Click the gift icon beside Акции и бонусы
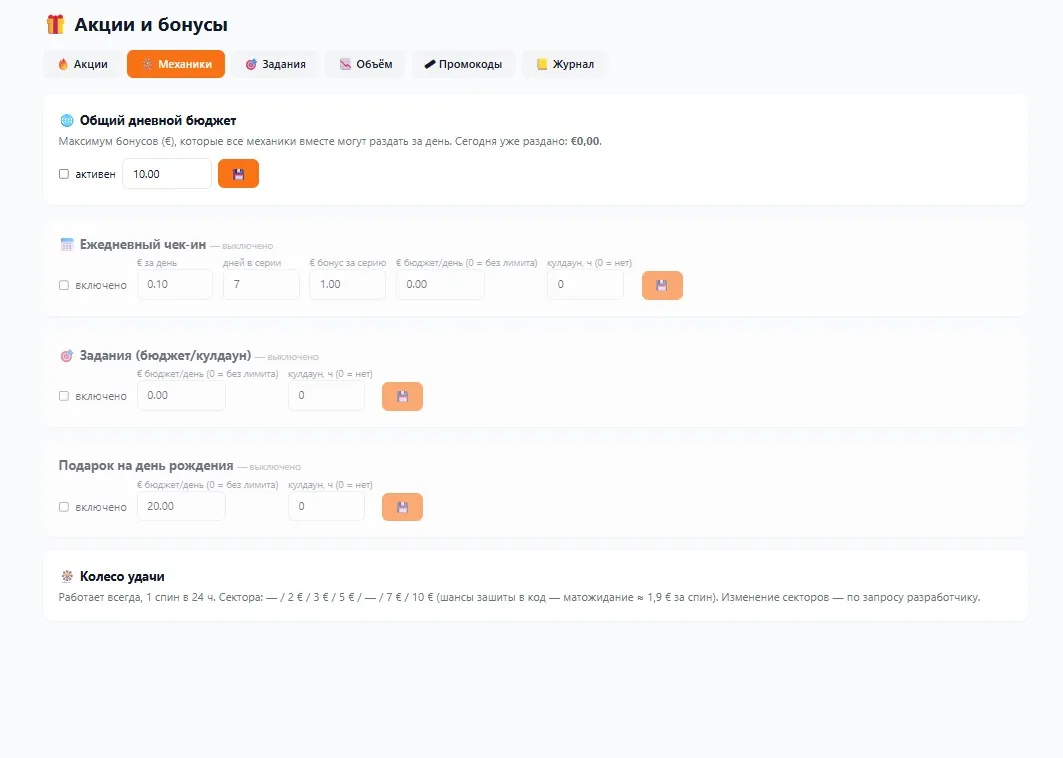The image size is (1063, 758). (56, 24)
